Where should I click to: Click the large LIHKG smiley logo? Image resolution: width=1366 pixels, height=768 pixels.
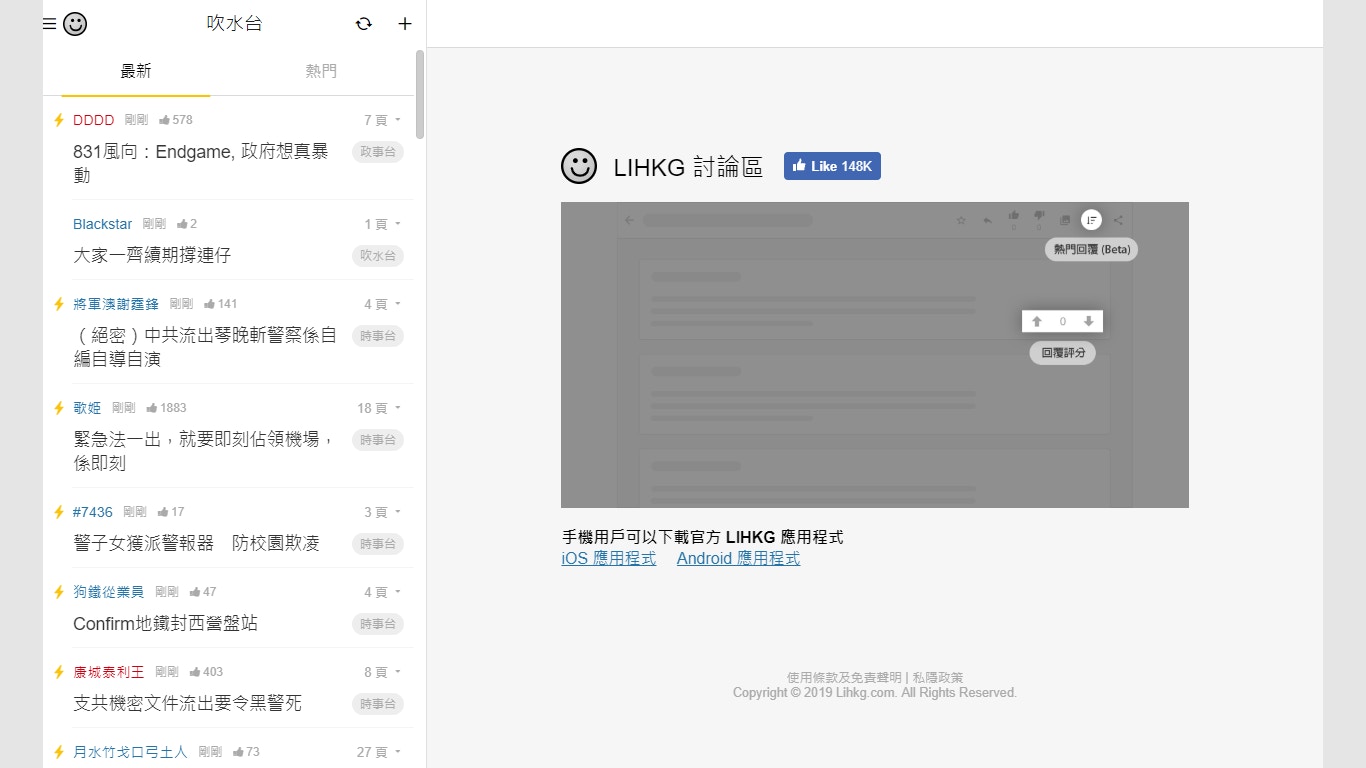579,166
